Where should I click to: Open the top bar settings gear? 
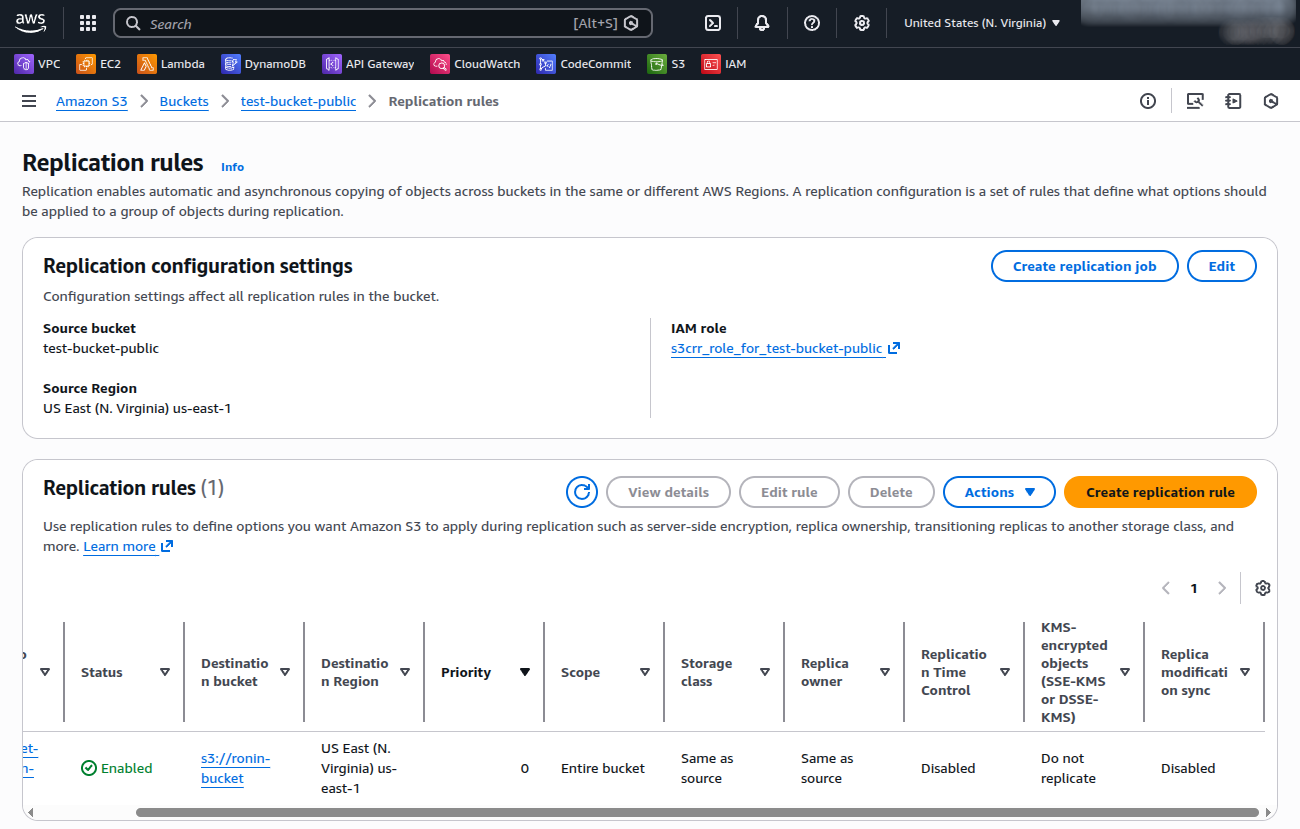tap(862, 23)
